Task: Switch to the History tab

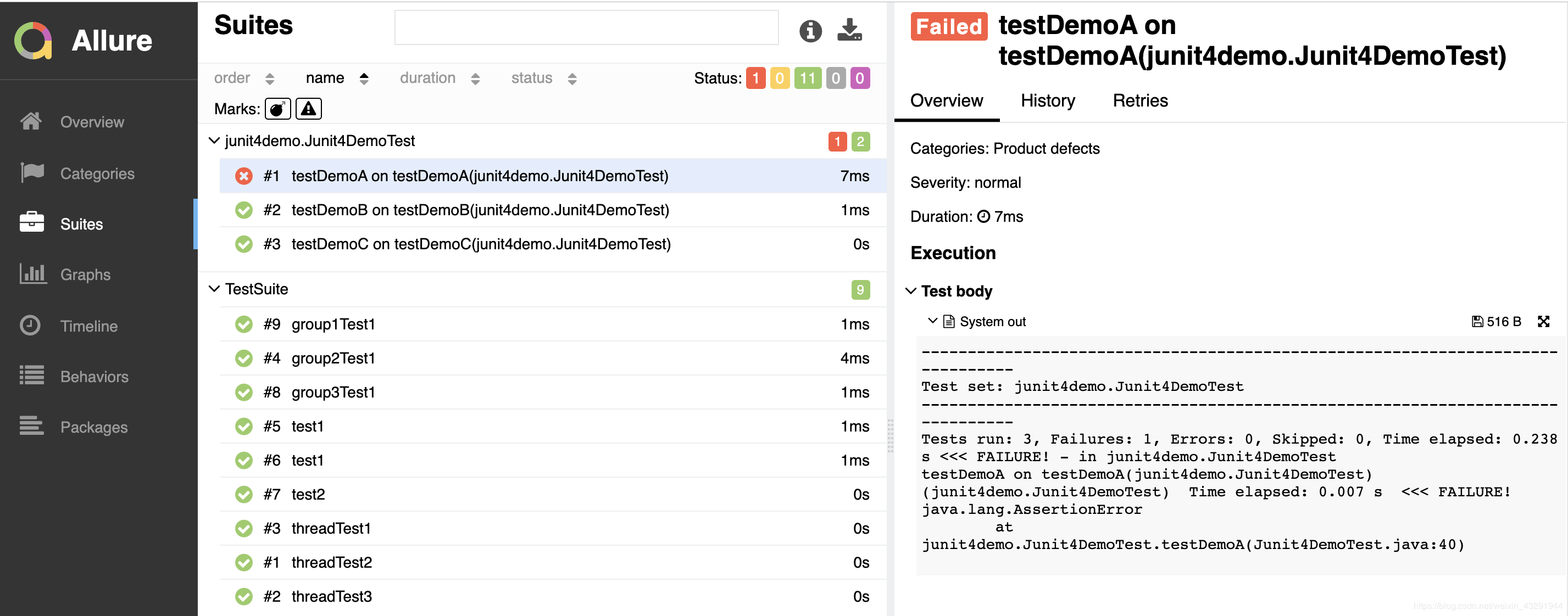Action: [x=1047, y=100]
